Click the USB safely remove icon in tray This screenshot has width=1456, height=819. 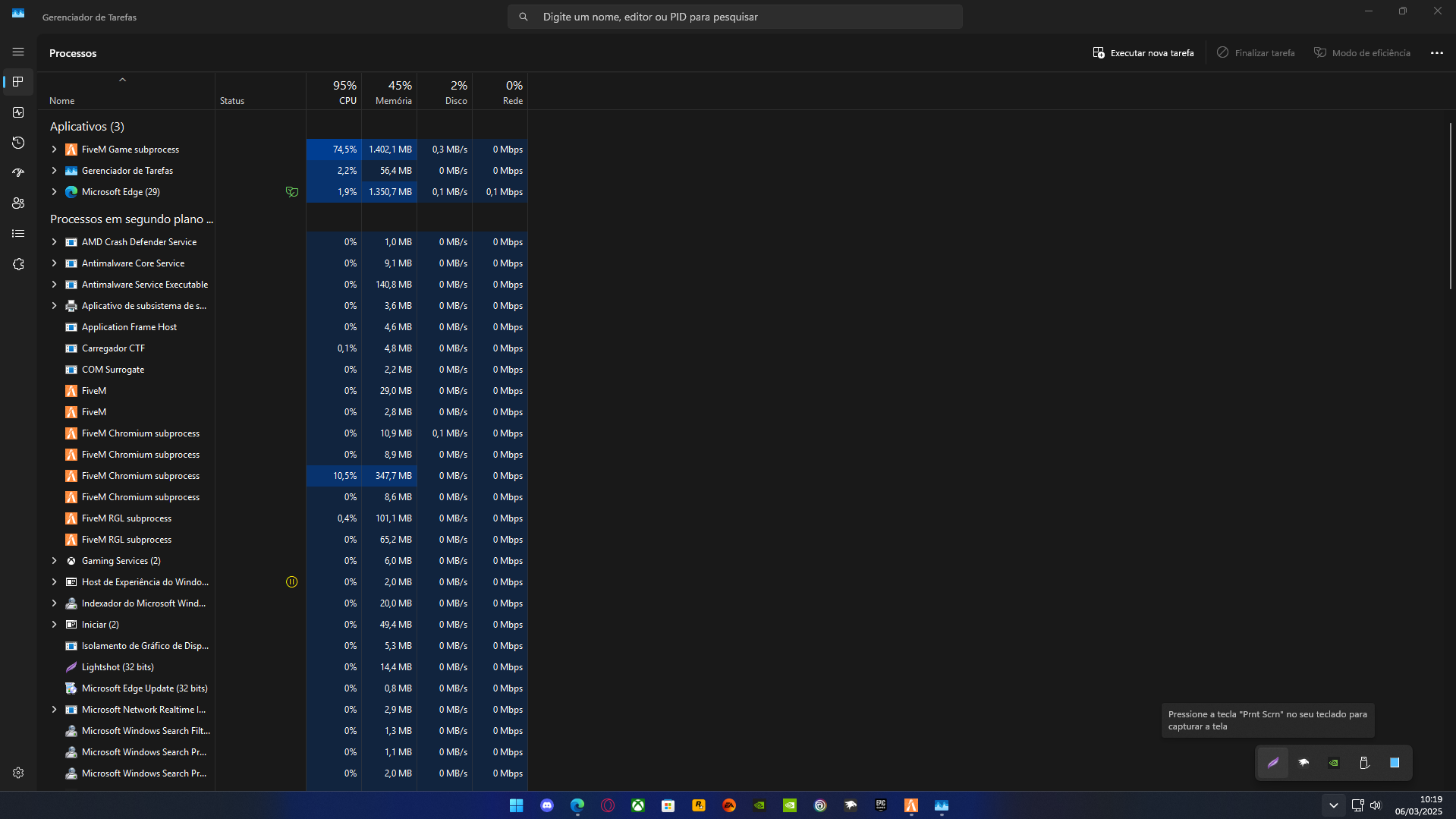[1364, 763]
